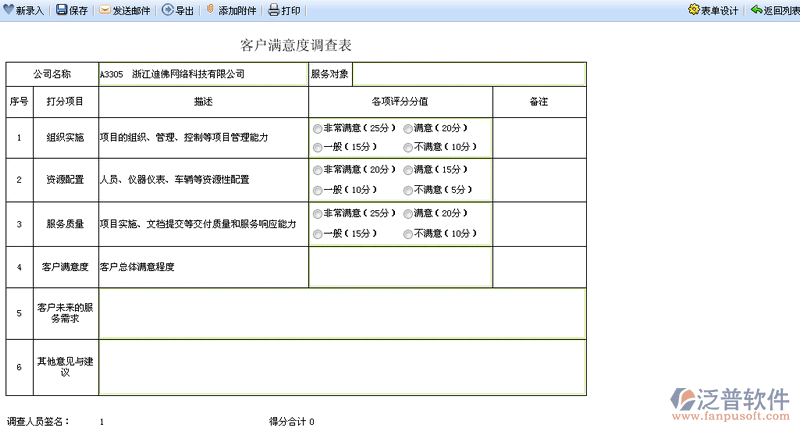Viewport: 800px width, 432px height.
Task: Click the 其他意见与建议 text area
Action: 341,367
